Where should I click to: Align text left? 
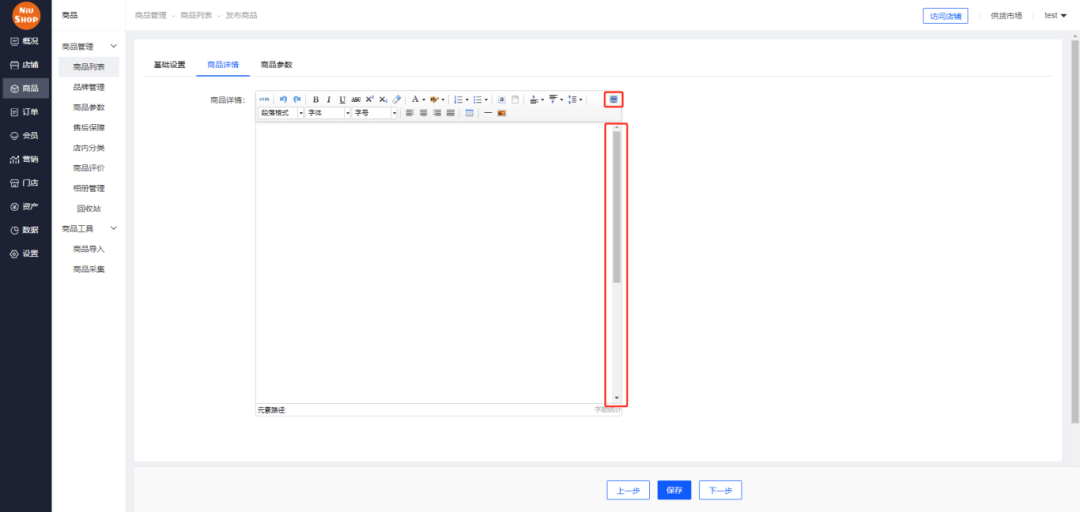[409, 112]
